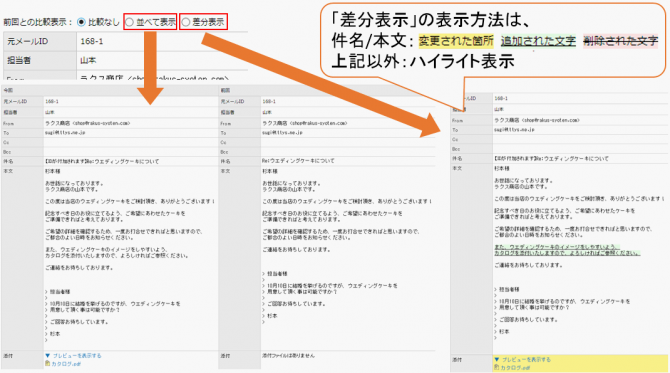Open プレビューを表示する link in highlighted attachment row

click(526, 360)
